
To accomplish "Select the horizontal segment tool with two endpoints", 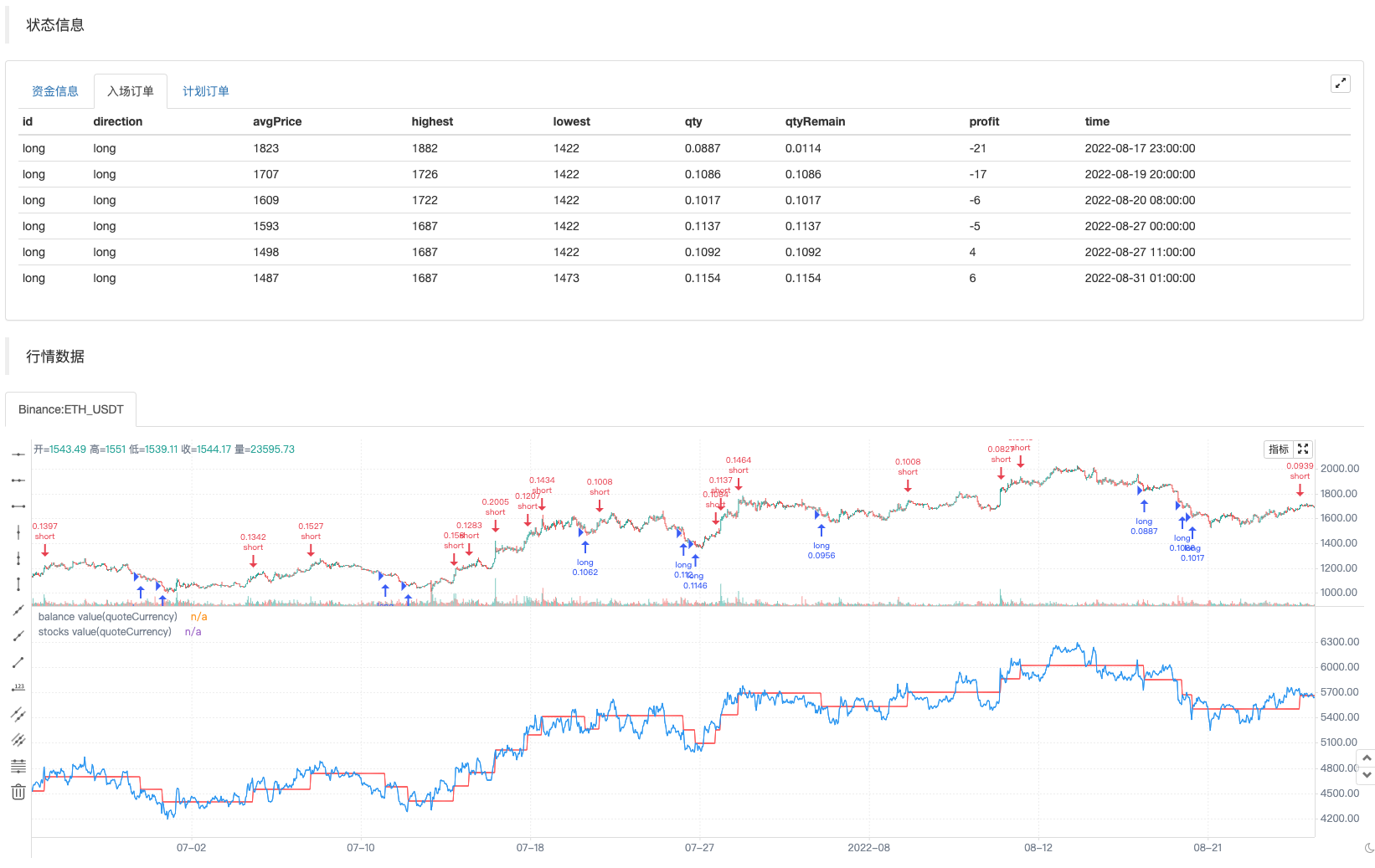I will (18, 506).
